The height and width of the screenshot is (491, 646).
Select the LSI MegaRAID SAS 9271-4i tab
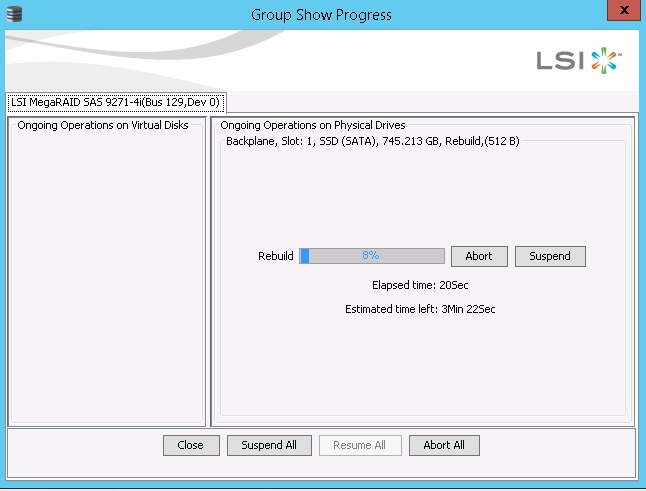tap(115, 102)
